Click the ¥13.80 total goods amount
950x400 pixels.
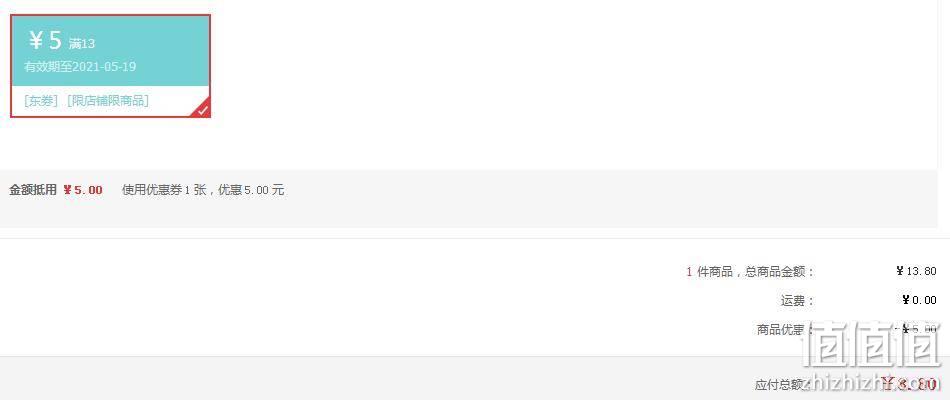click(916, 271)
